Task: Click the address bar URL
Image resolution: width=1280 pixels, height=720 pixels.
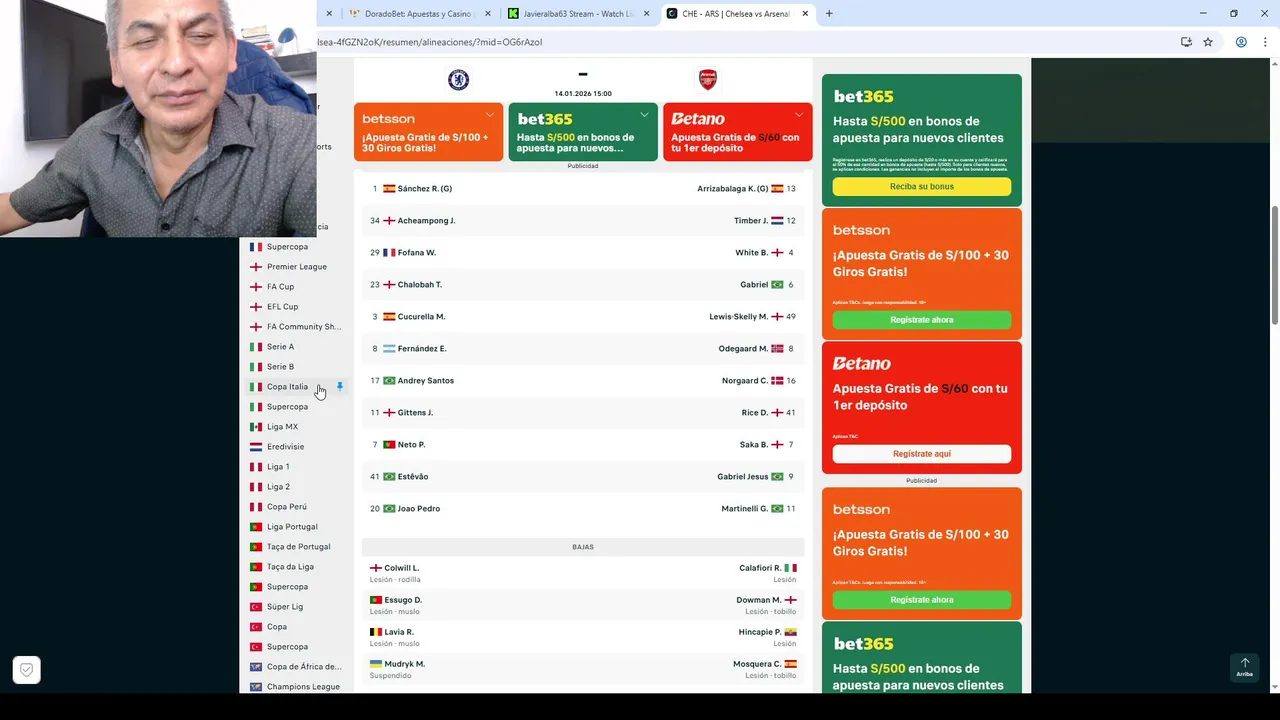Action: click(430, 42)
